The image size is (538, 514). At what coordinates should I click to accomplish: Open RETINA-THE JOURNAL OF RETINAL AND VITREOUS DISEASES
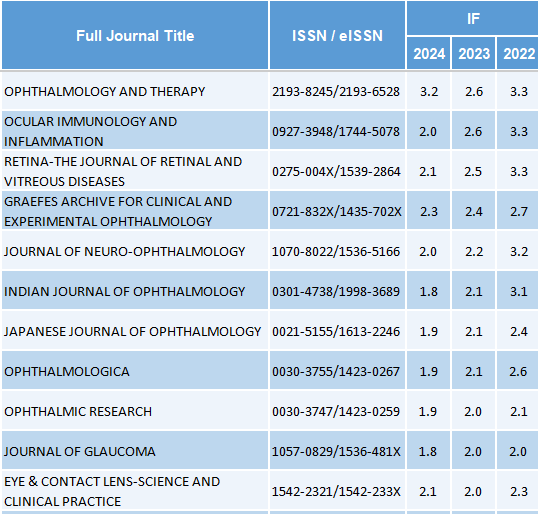123,172
